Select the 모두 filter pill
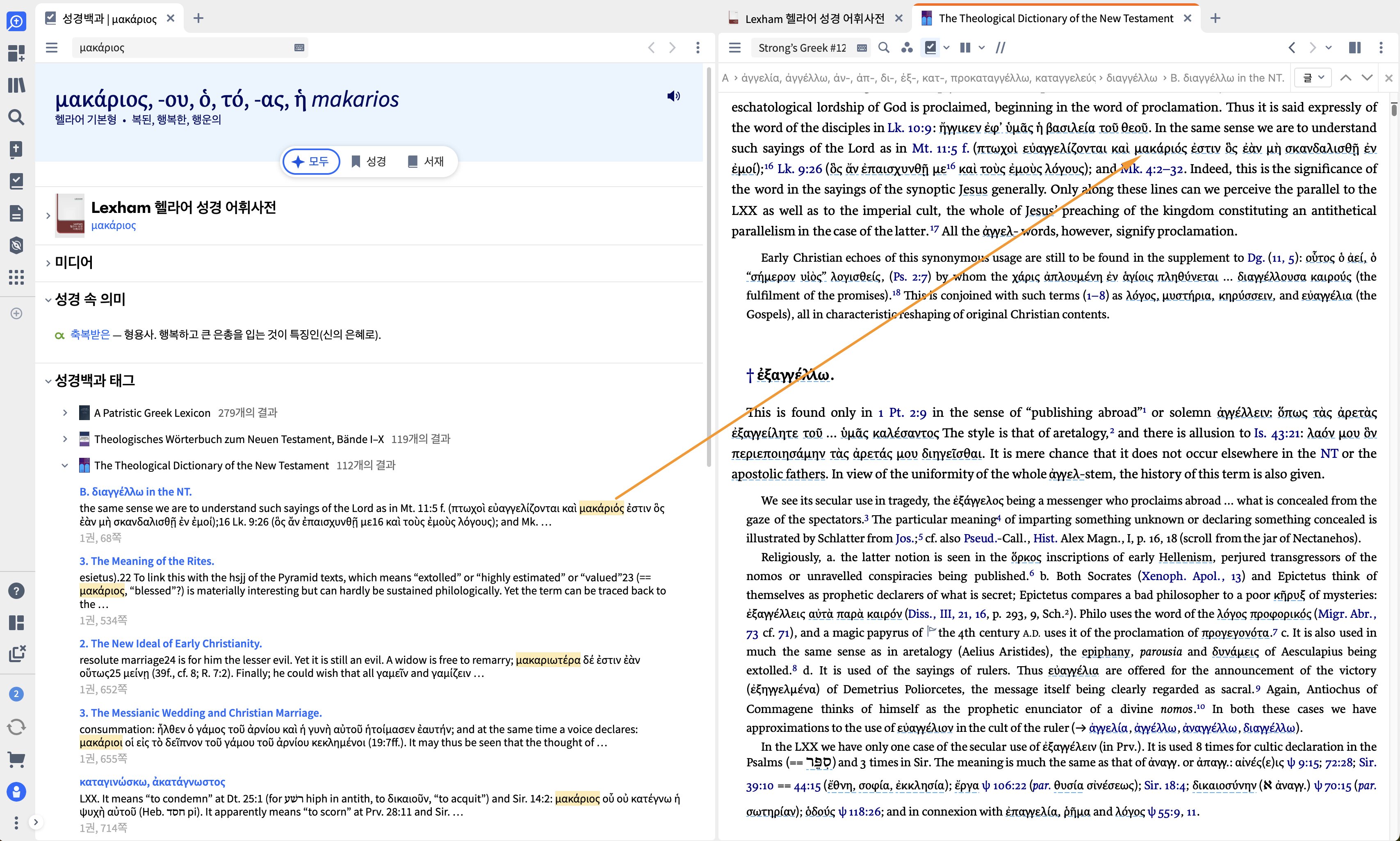This screenshot has height=841, width=1400. point(311,162)
